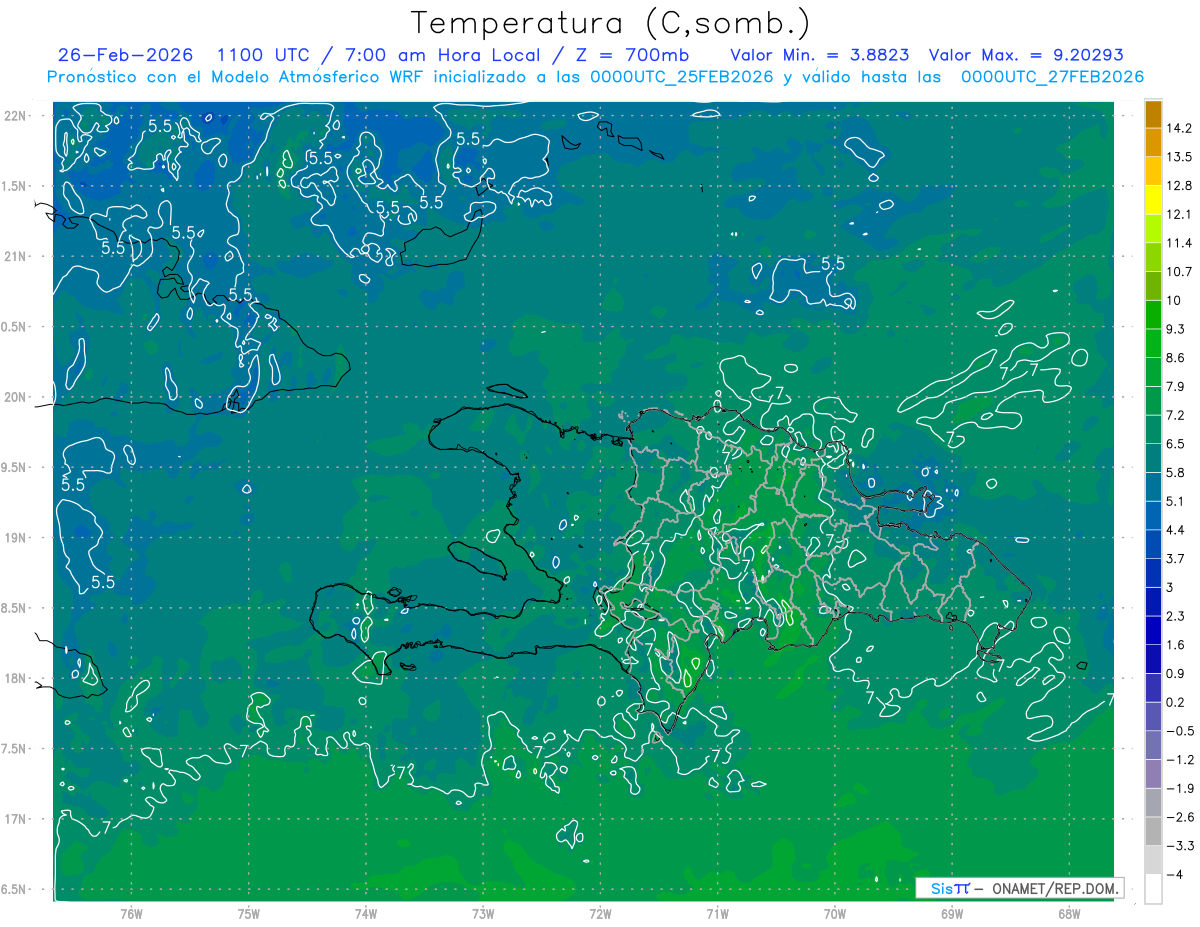This screenshot has height=927, width=1200.
Task: Click the "73W" longitude tick label
Action: pos(483,914)
